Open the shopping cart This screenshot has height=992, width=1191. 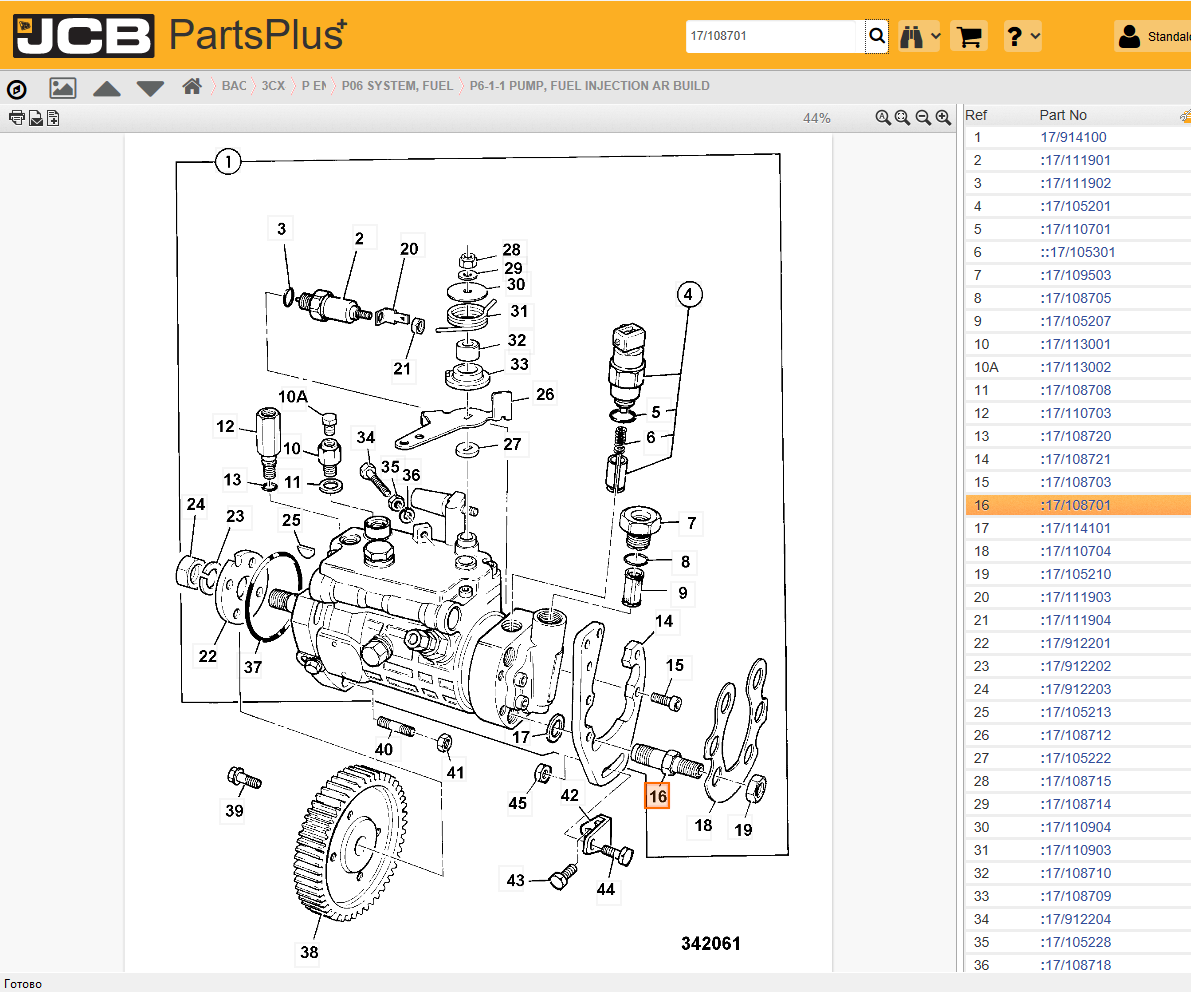tap(968, 37)
